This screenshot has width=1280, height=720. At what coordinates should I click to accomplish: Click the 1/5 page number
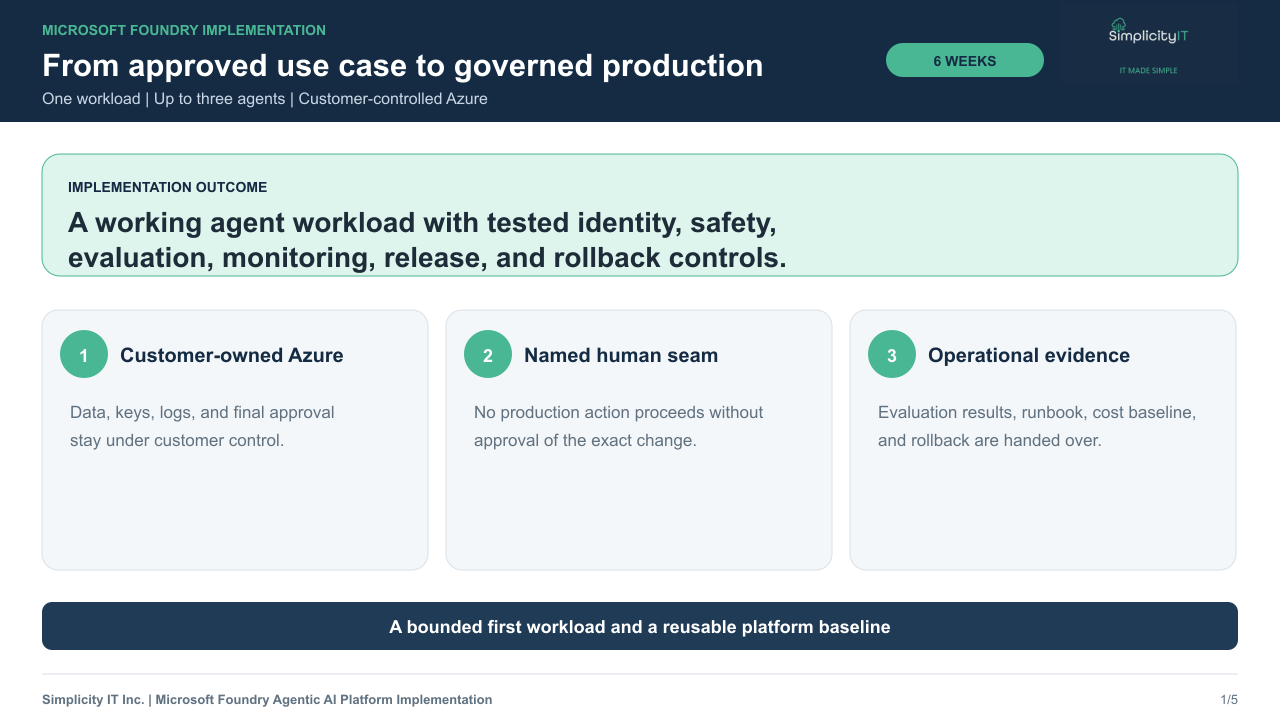point(1229,700)
